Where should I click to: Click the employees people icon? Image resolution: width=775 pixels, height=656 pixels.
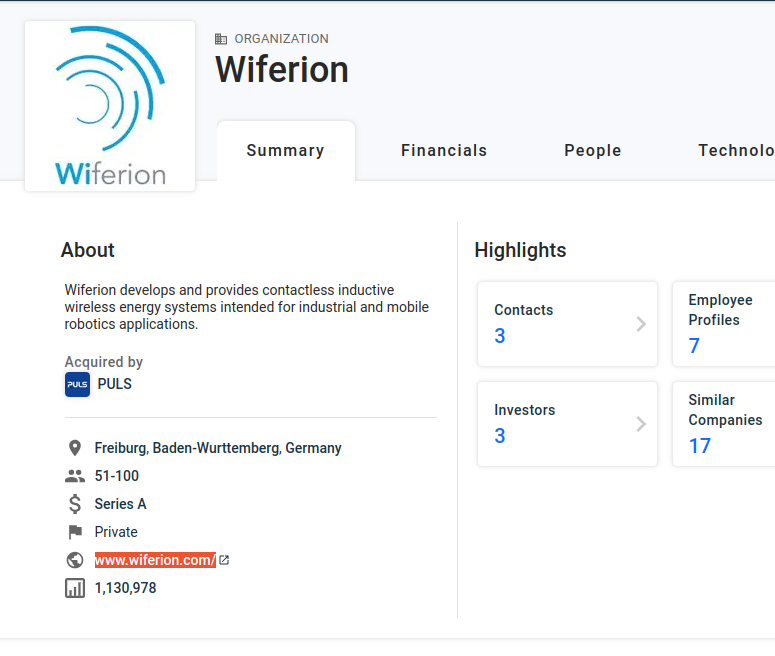pos(75,476)
